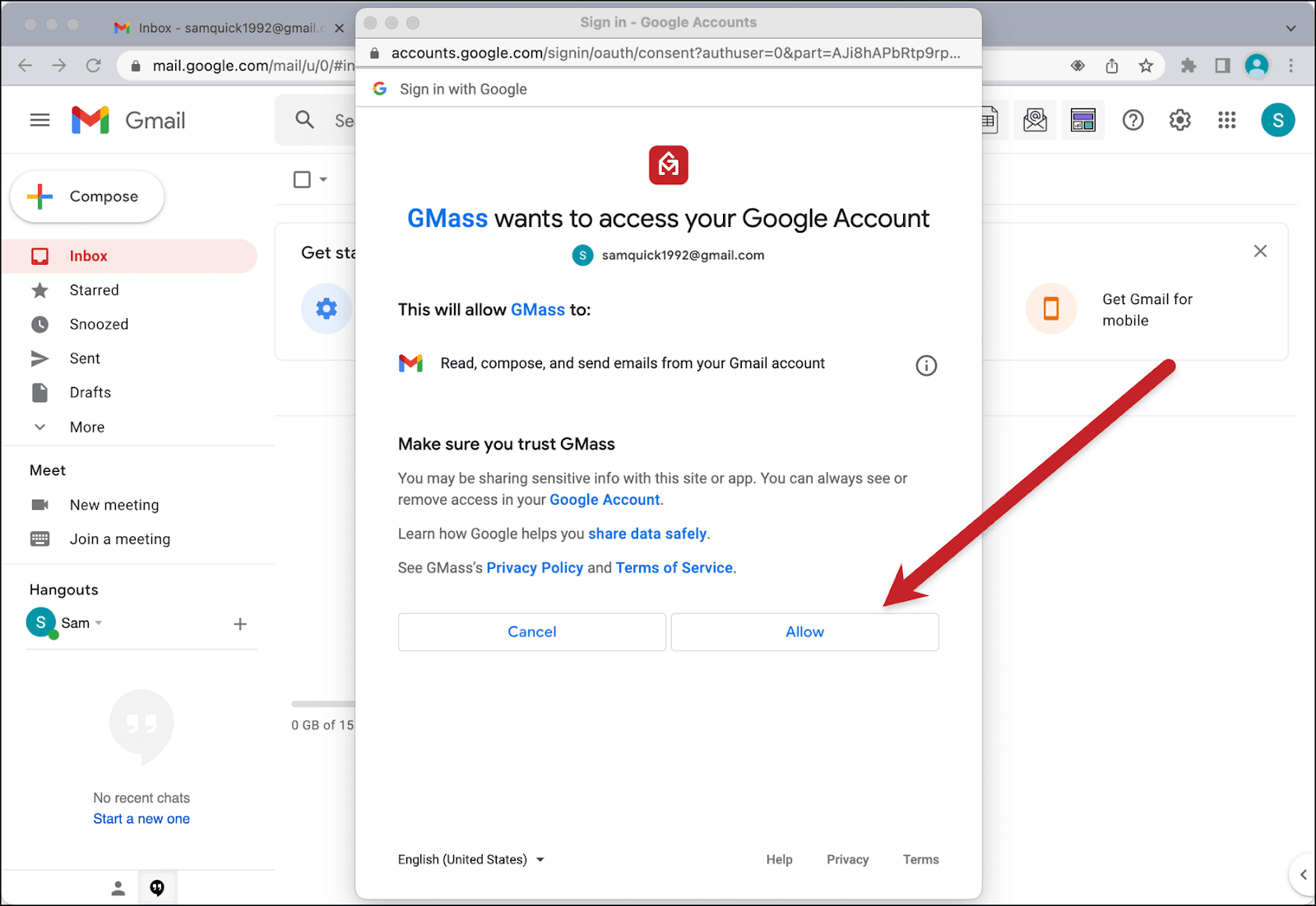
Task: Open Gmail settings gear icon
Action: point(1179,120)
